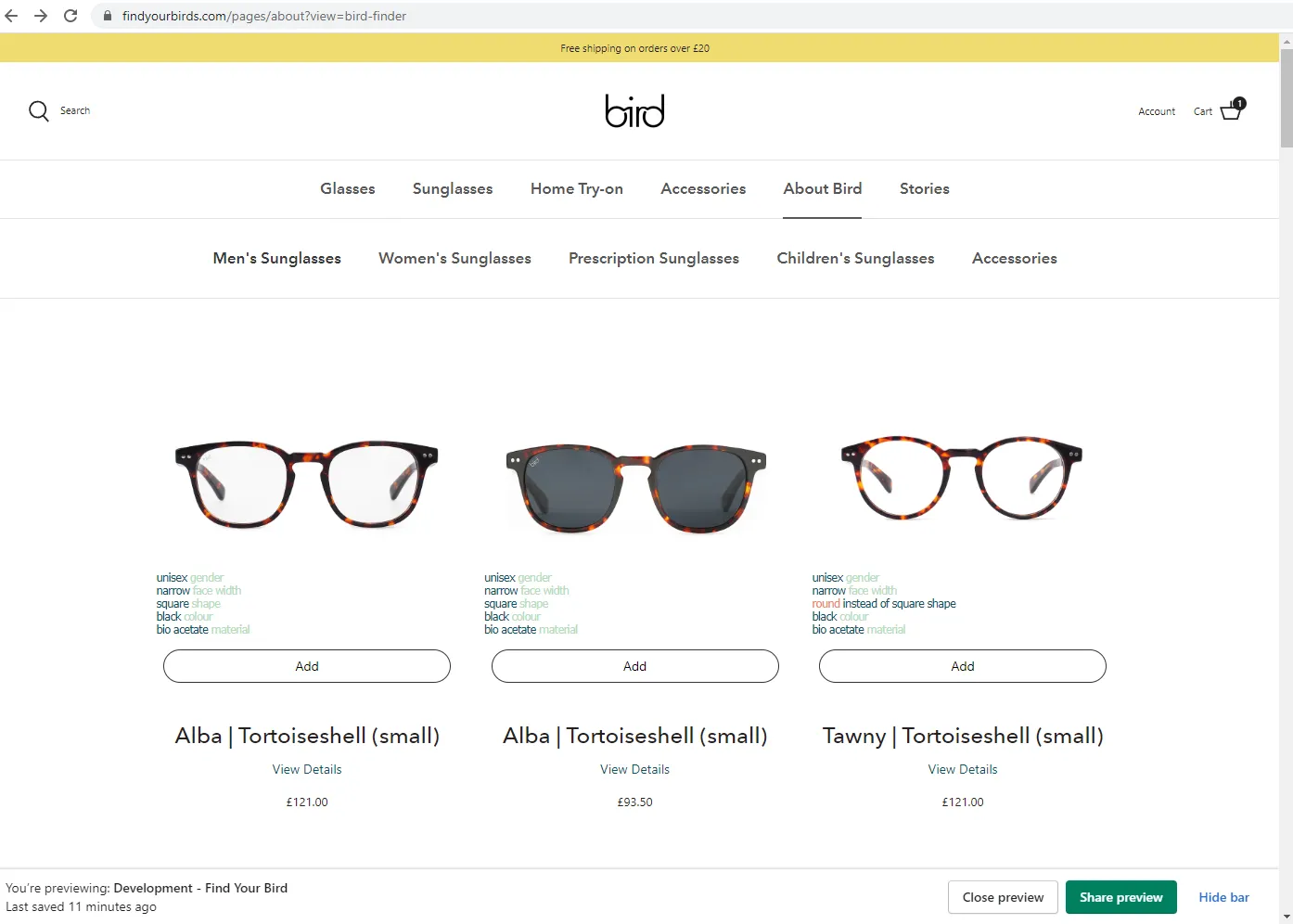Open the top-bar Accessories menu

pos(703,188)
